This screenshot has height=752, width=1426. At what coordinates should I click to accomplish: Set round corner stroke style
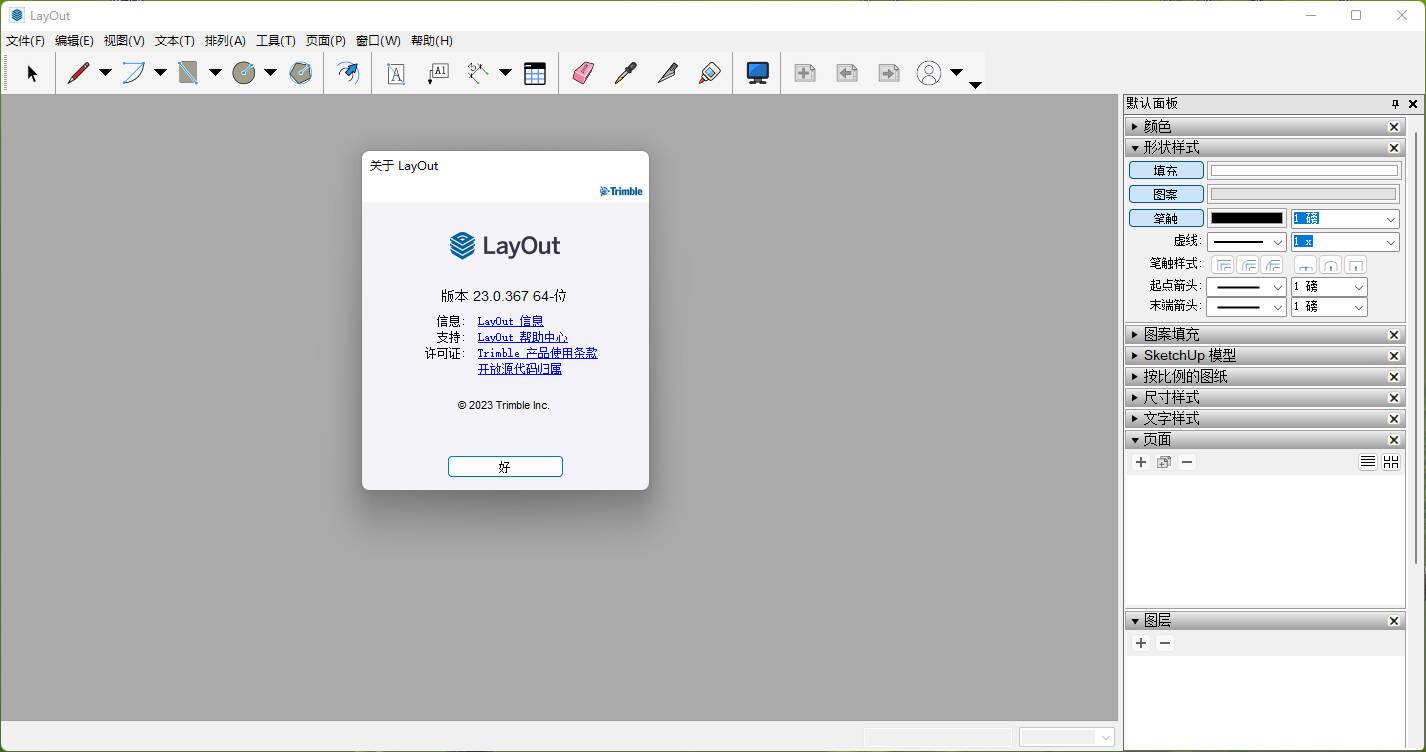[1247, 265]
